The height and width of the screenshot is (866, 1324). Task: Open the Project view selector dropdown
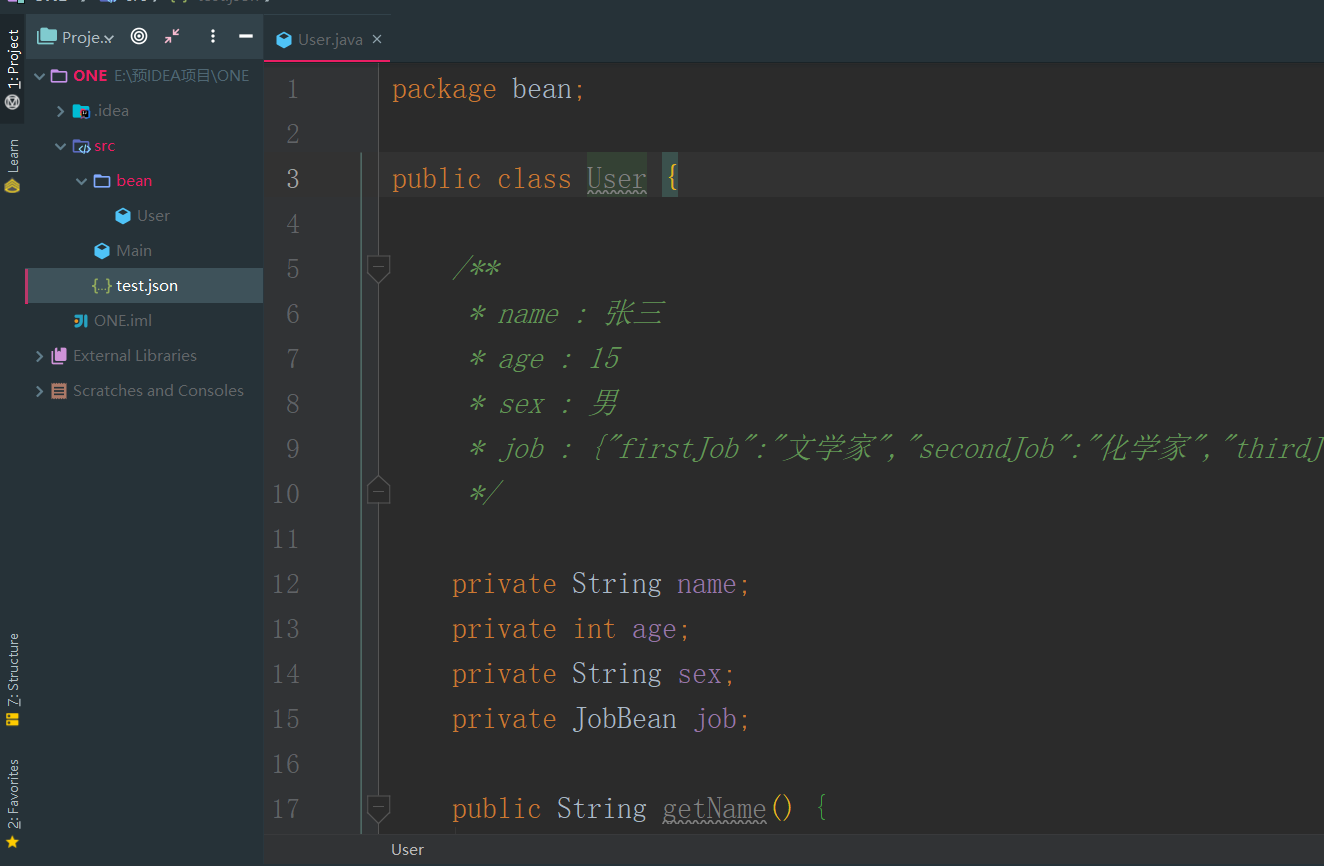click(x=86, y=36)
